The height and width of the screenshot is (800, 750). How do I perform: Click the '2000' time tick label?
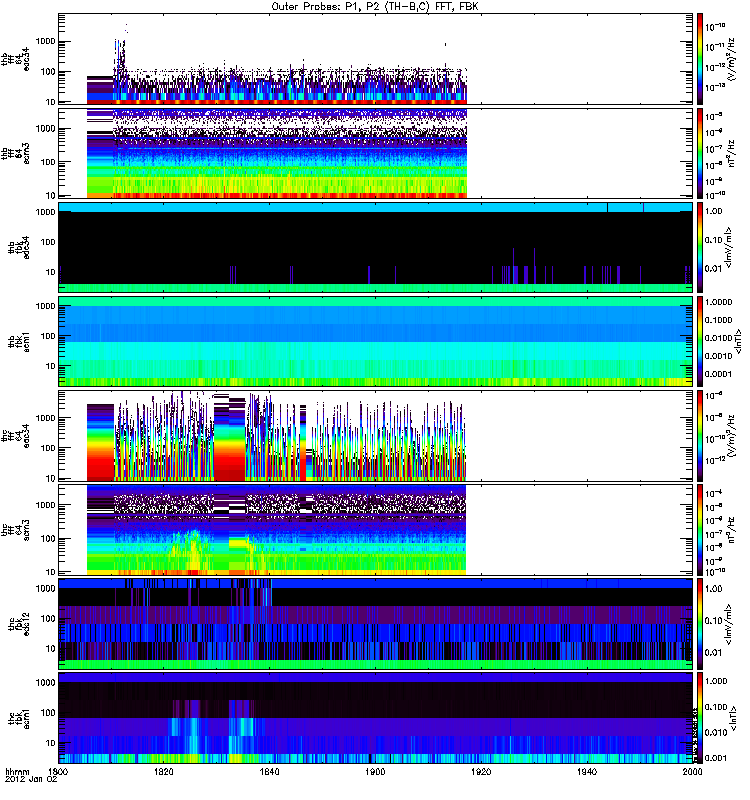coord(692,771)
